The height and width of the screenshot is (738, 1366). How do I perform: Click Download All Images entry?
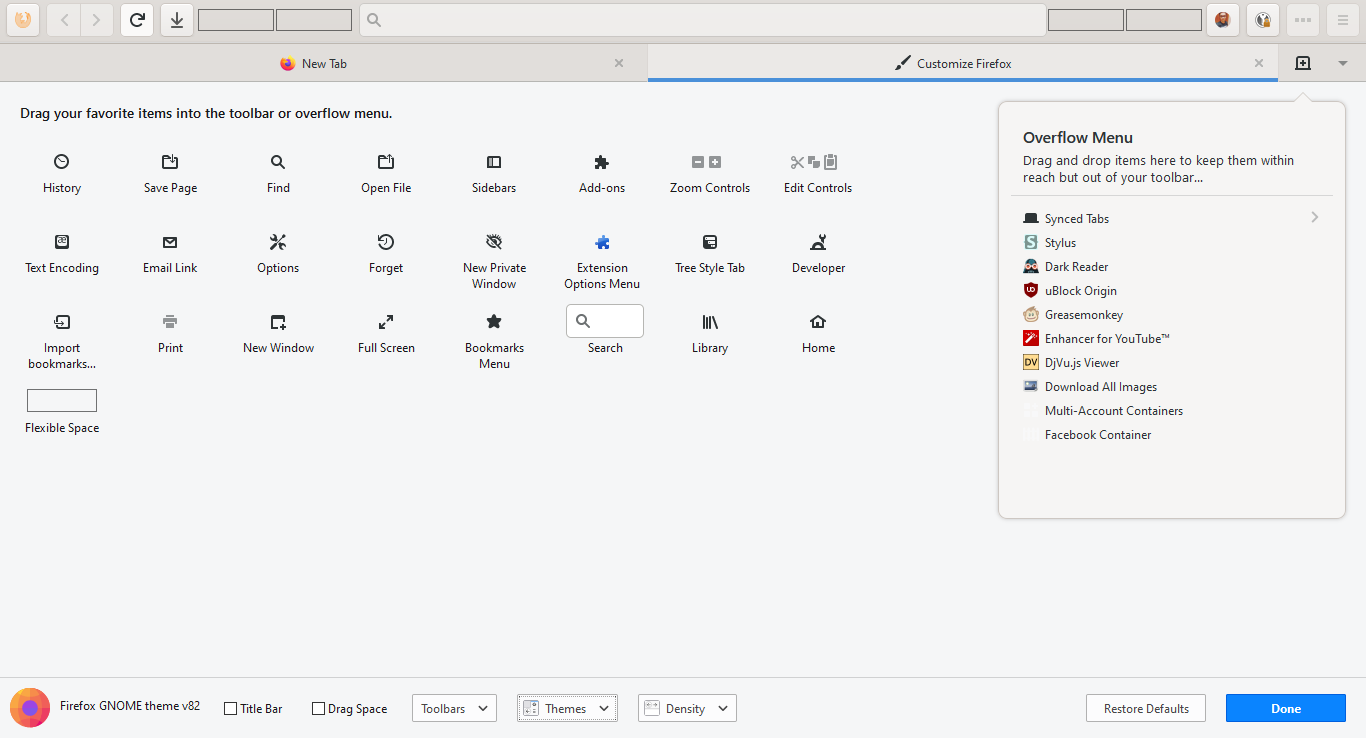(1172, 386)
